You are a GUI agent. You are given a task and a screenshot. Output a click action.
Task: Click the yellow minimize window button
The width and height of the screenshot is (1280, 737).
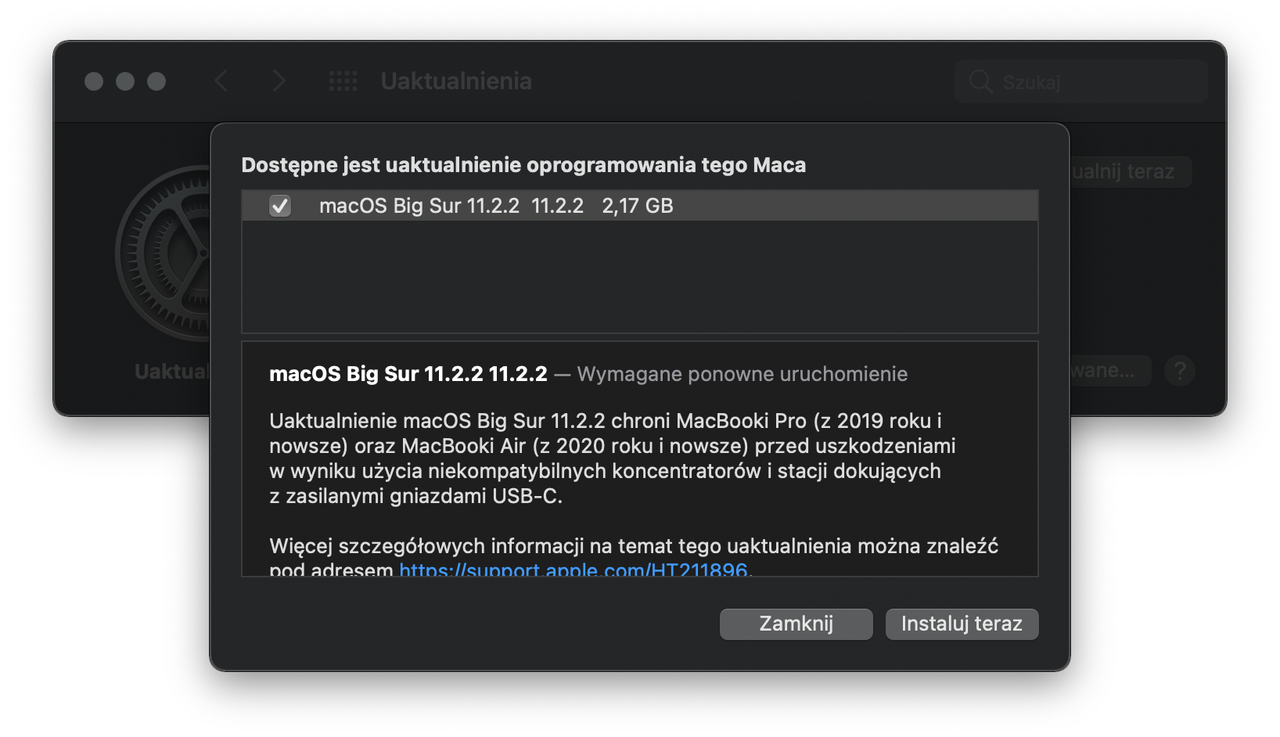pyautogui.click(x=125, y=81)
